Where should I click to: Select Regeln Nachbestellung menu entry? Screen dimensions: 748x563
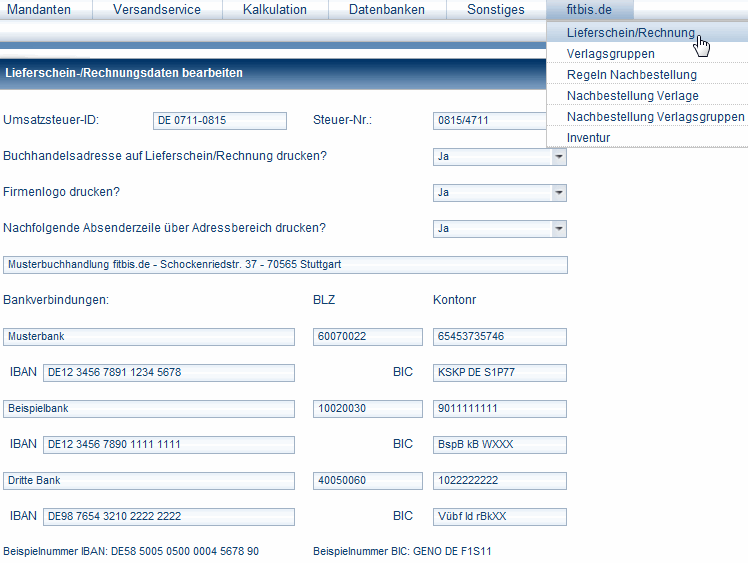(631, 75)
